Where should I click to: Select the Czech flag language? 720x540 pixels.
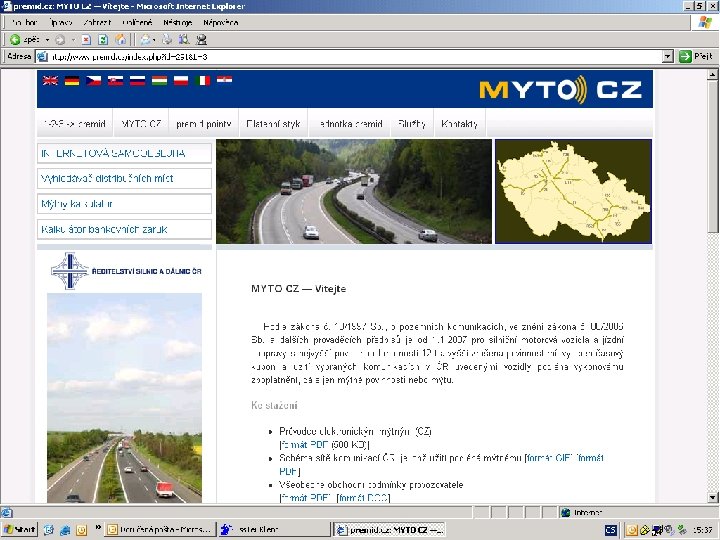click(94, 81)
